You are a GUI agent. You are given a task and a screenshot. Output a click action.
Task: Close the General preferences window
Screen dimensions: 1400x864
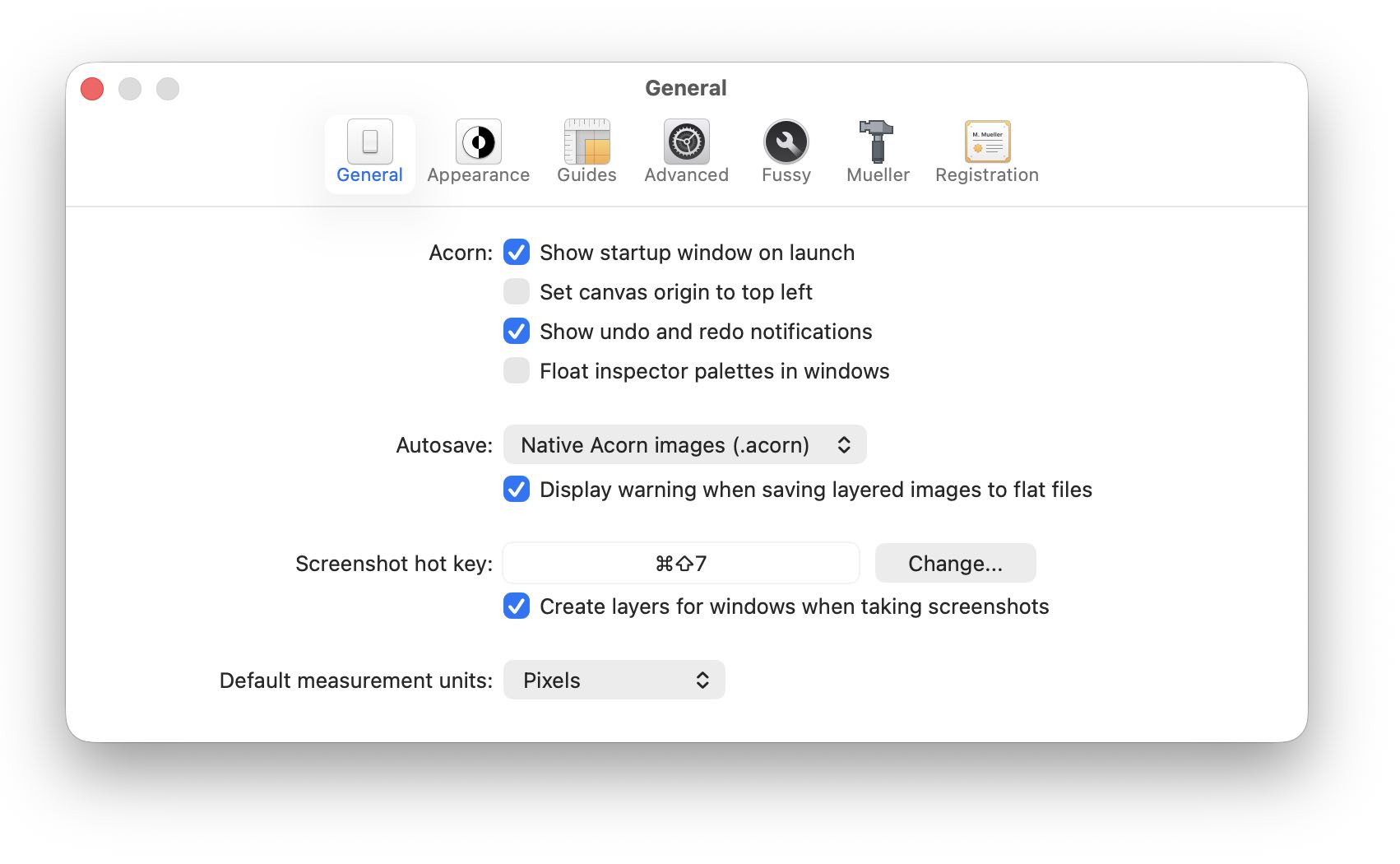(x=92, y=89)
